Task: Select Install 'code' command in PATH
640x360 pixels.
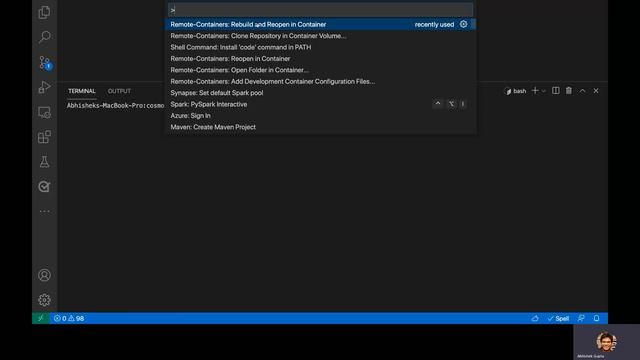Action: coord(320,47)
